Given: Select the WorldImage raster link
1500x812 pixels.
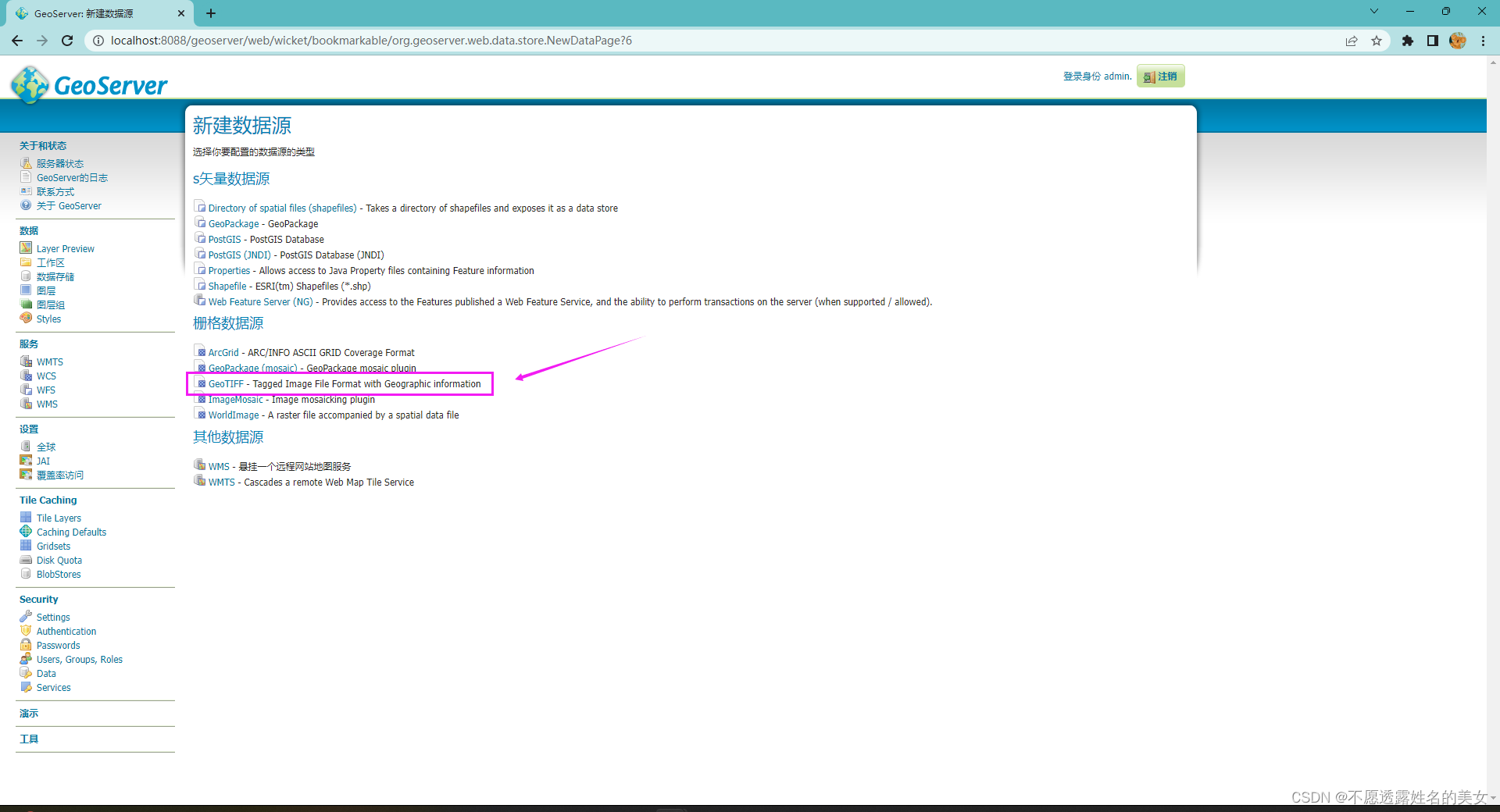Looking at the screenshot, I should pos(234,415).
